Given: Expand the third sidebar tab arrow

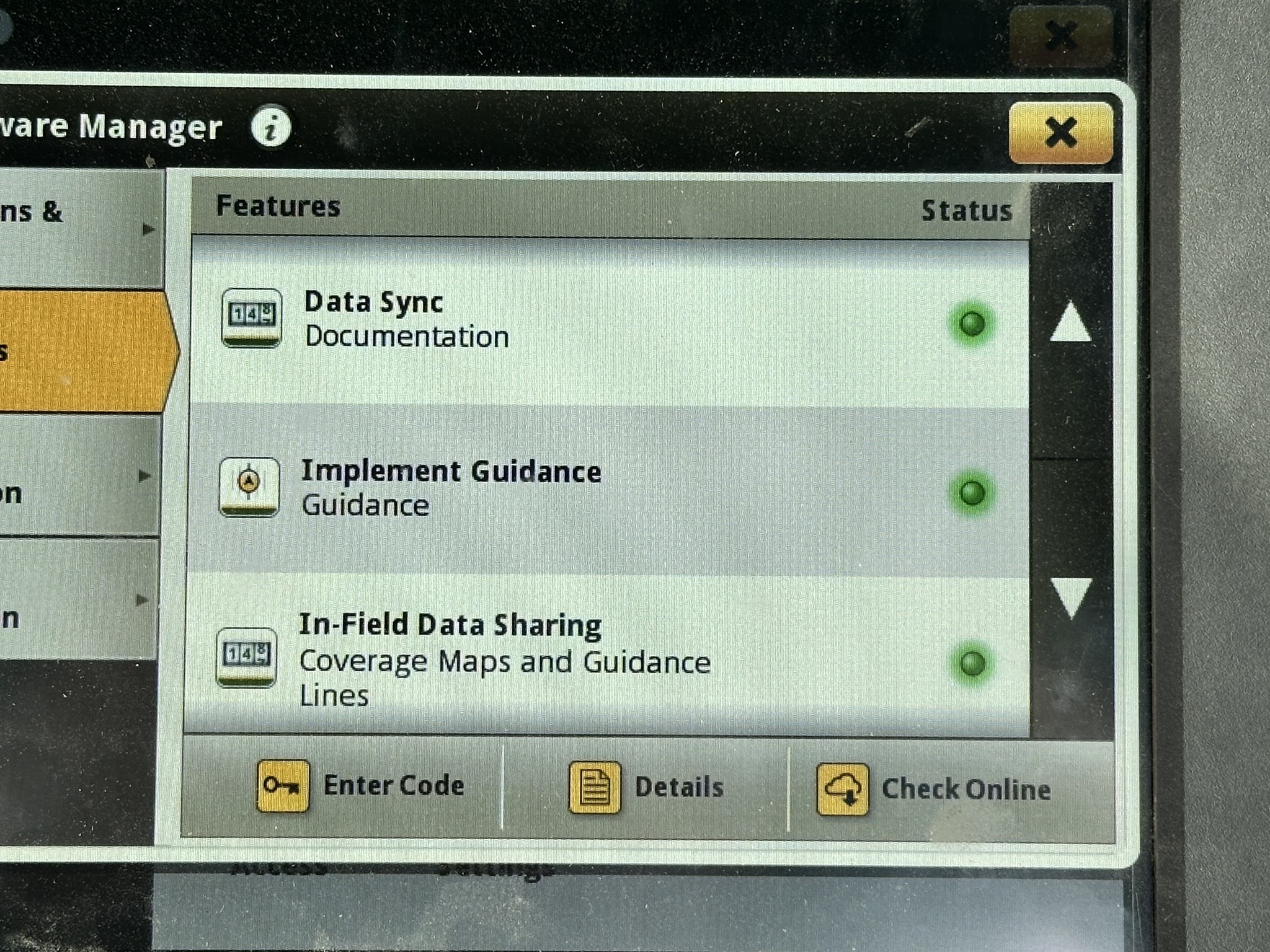Looking at the screenshot, I should [x=144, y=476].
